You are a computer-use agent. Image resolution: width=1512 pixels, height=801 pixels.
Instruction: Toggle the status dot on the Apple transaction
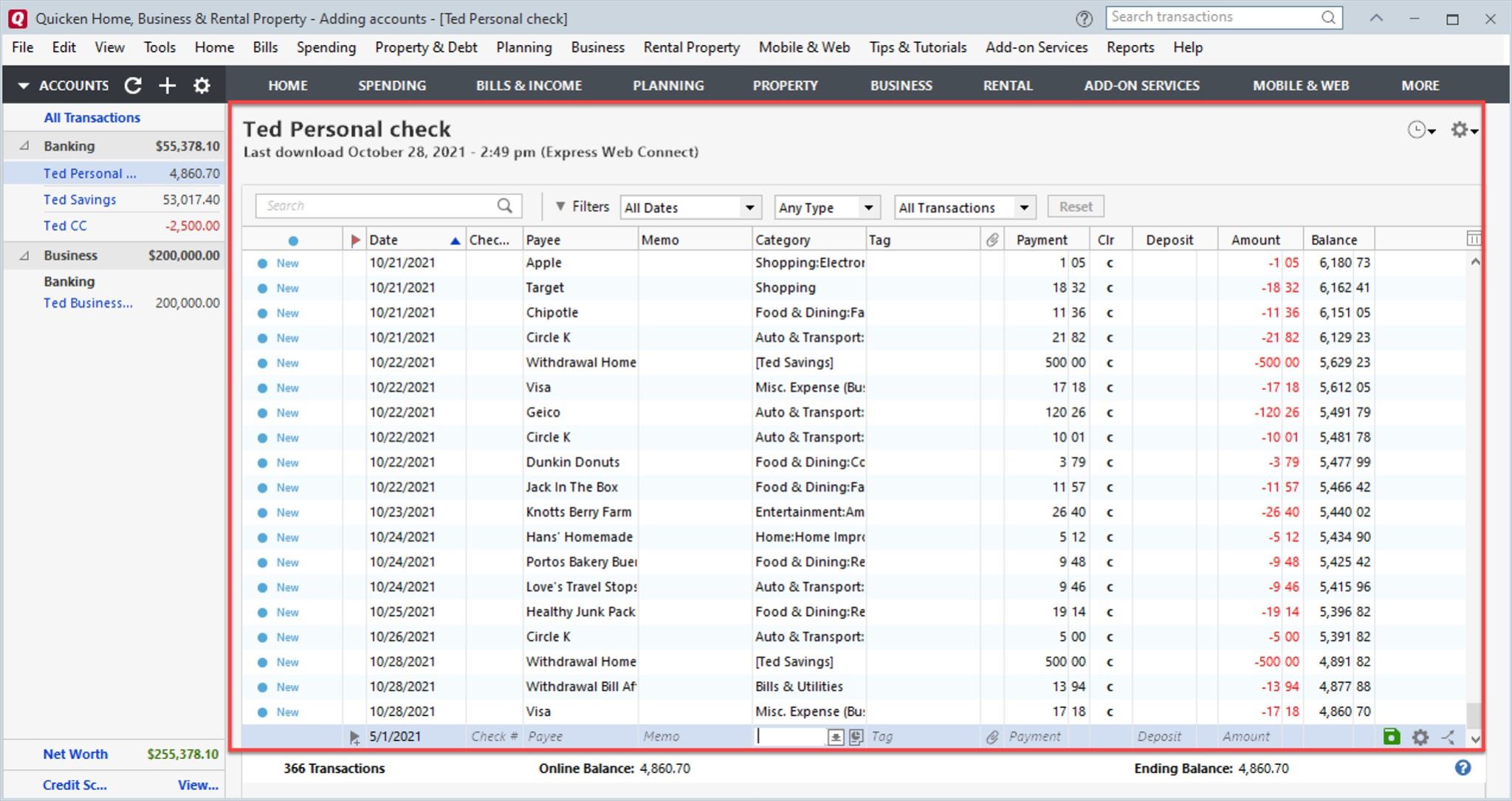click(262, 264)
